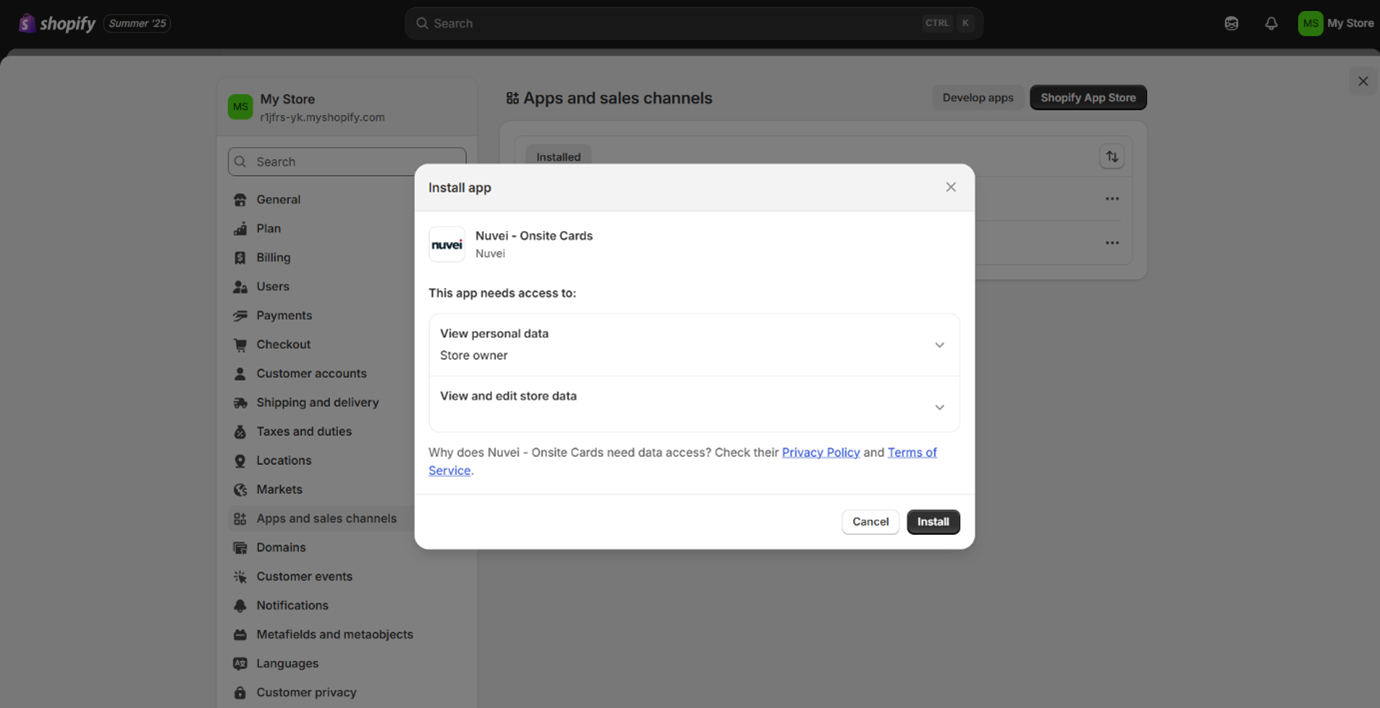Click the top Search bar

pos(694,23)
